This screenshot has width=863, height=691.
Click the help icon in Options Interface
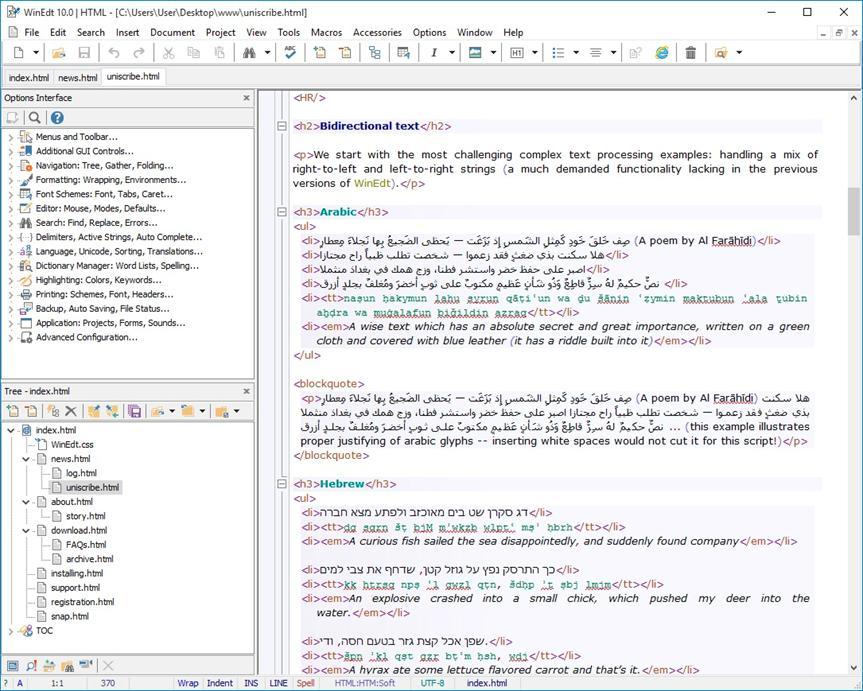click(x=57, y=118)
